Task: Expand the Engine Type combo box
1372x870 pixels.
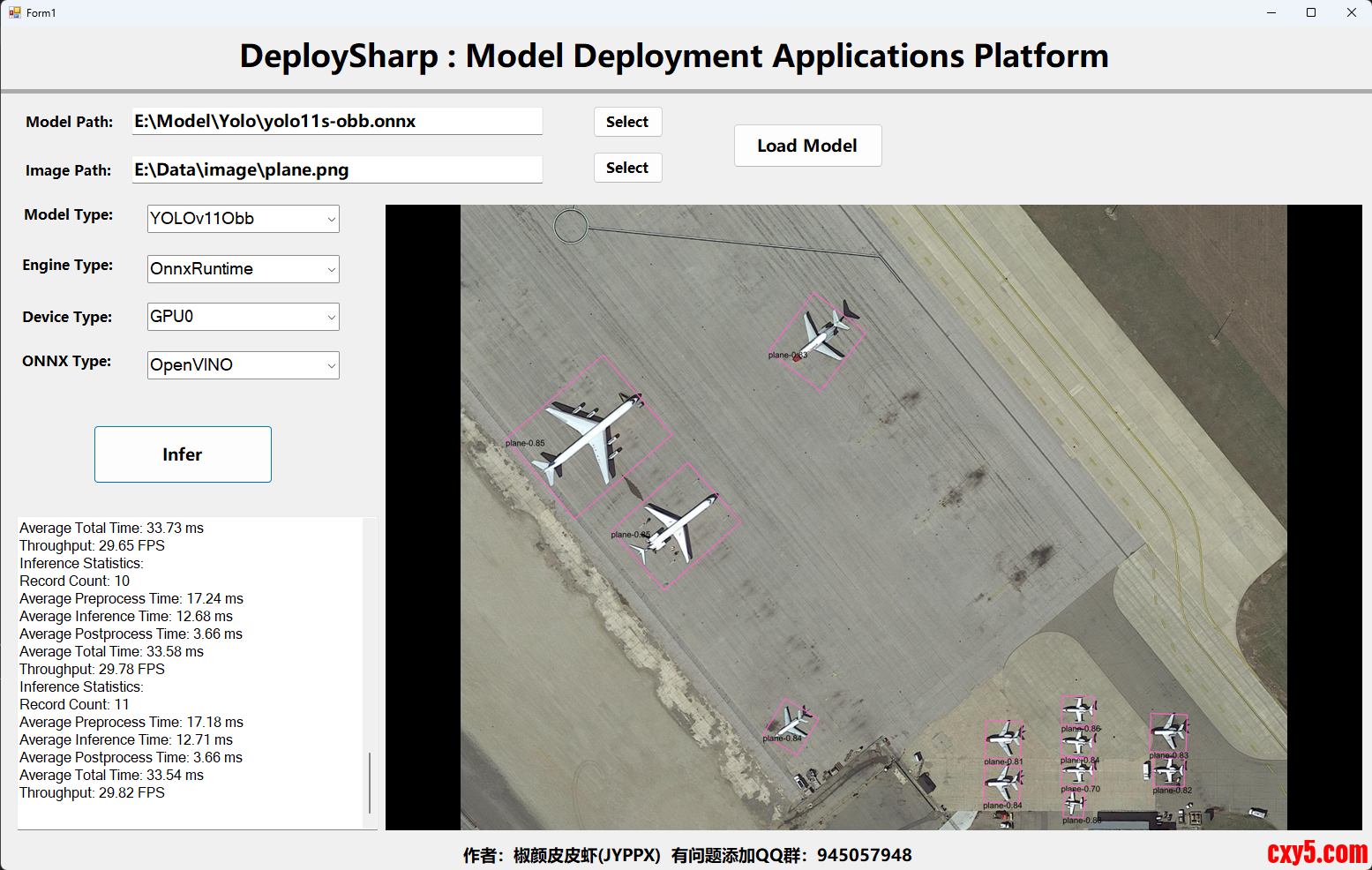Action: pyautogui.click(x=243, y=269)
